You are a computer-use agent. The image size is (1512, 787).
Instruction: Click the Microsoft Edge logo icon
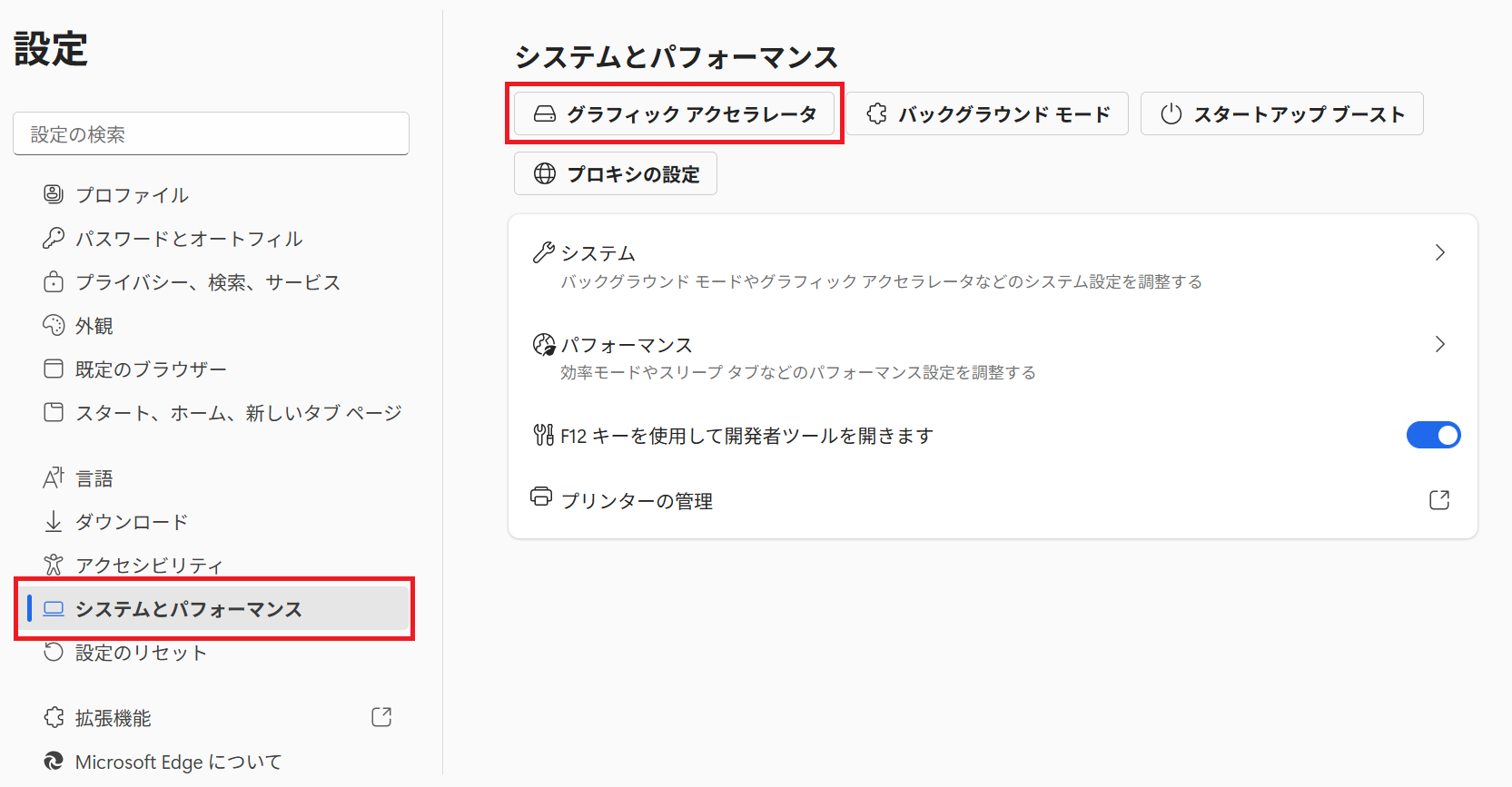point(54,762)
